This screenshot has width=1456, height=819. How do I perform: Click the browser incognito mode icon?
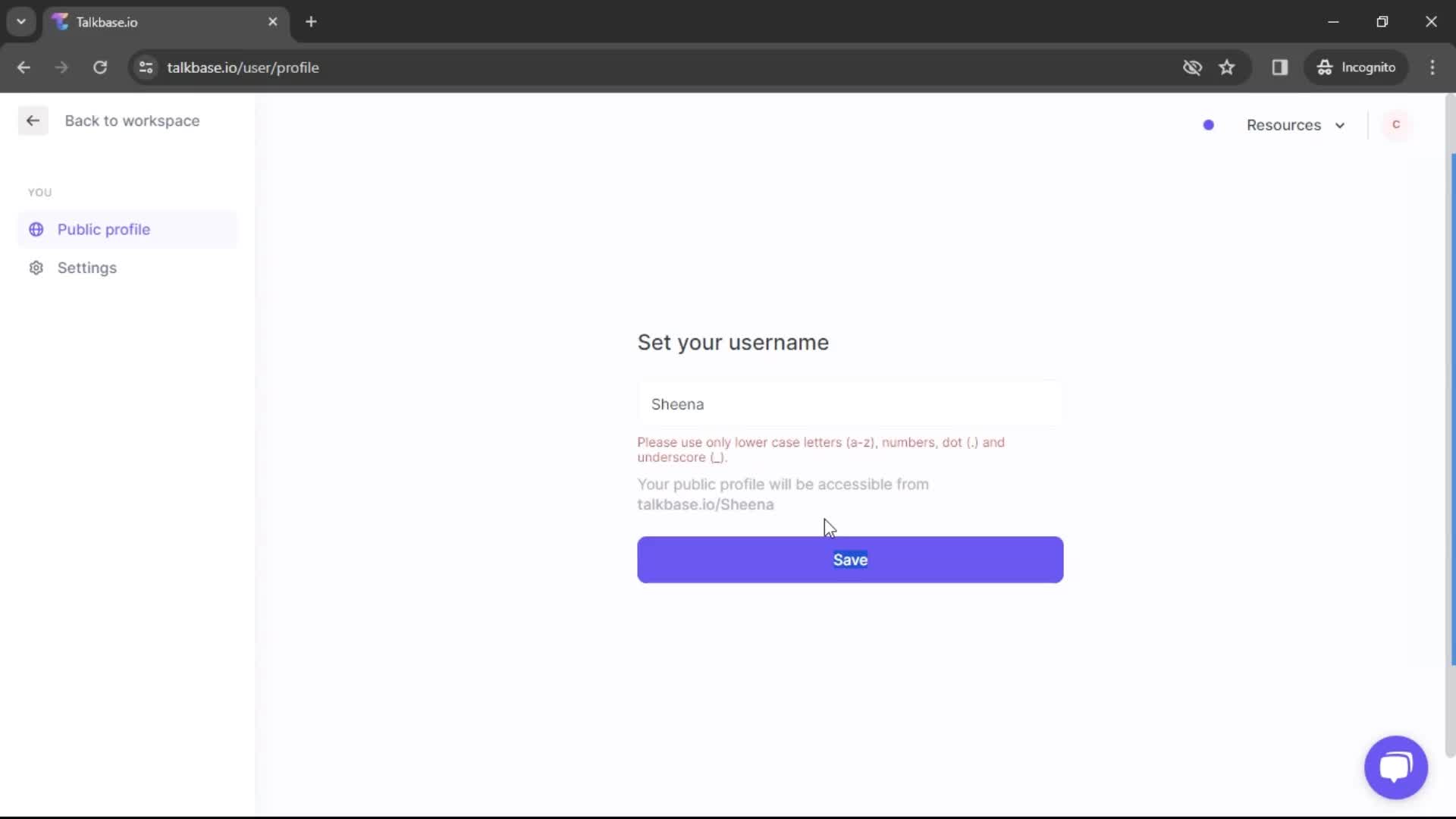[1325, 67]
